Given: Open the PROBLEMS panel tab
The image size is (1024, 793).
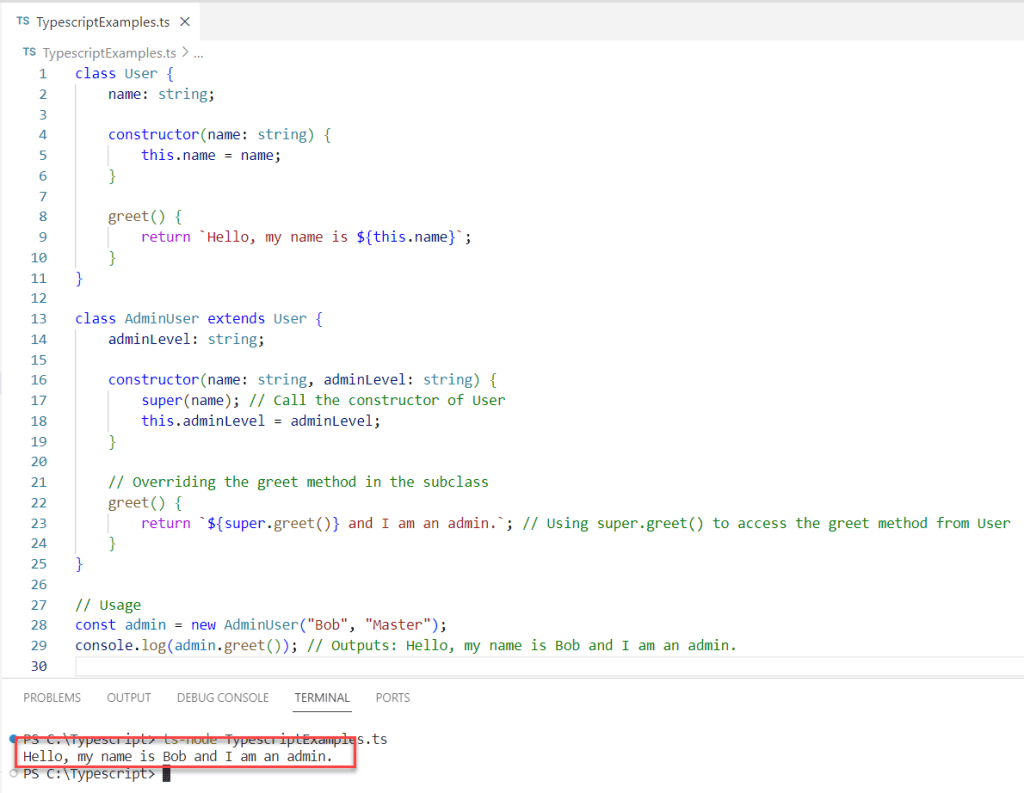Looking at the screenshot, I should (x=52, y=698).
